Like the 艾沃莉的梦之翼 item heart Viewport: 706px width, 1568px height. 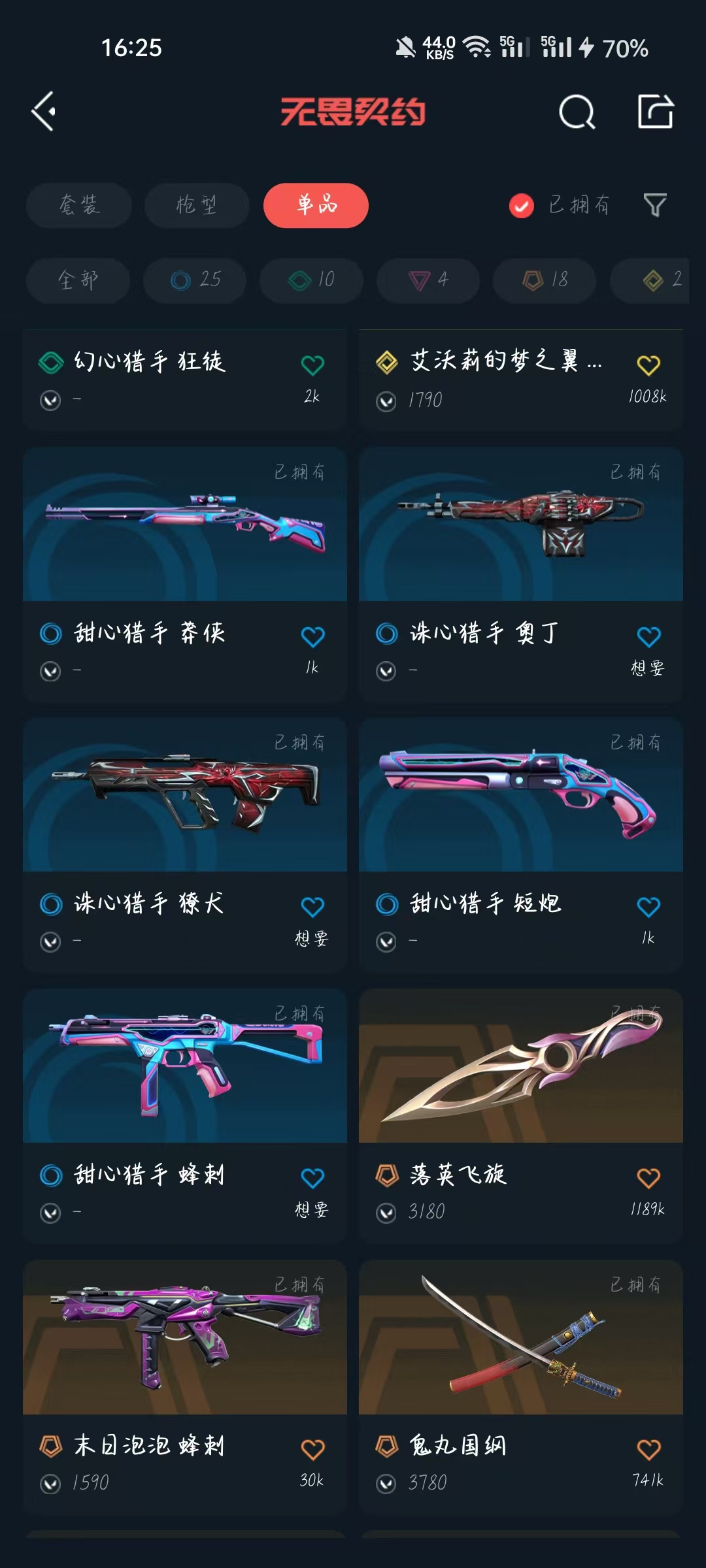(648, 365)
